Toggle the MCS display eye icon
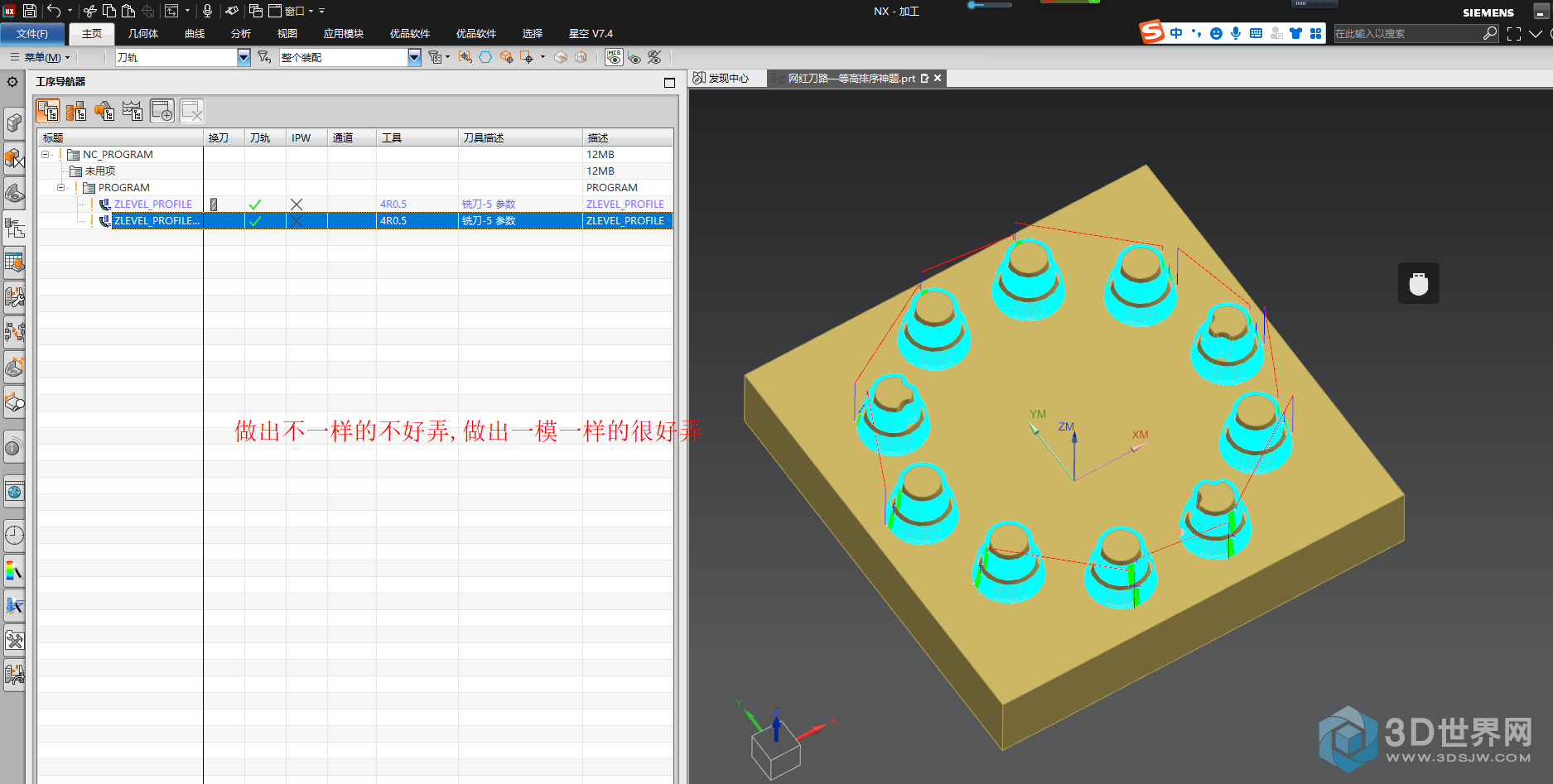This screenshot has width=1553, height=784. [x=614, y=57]
